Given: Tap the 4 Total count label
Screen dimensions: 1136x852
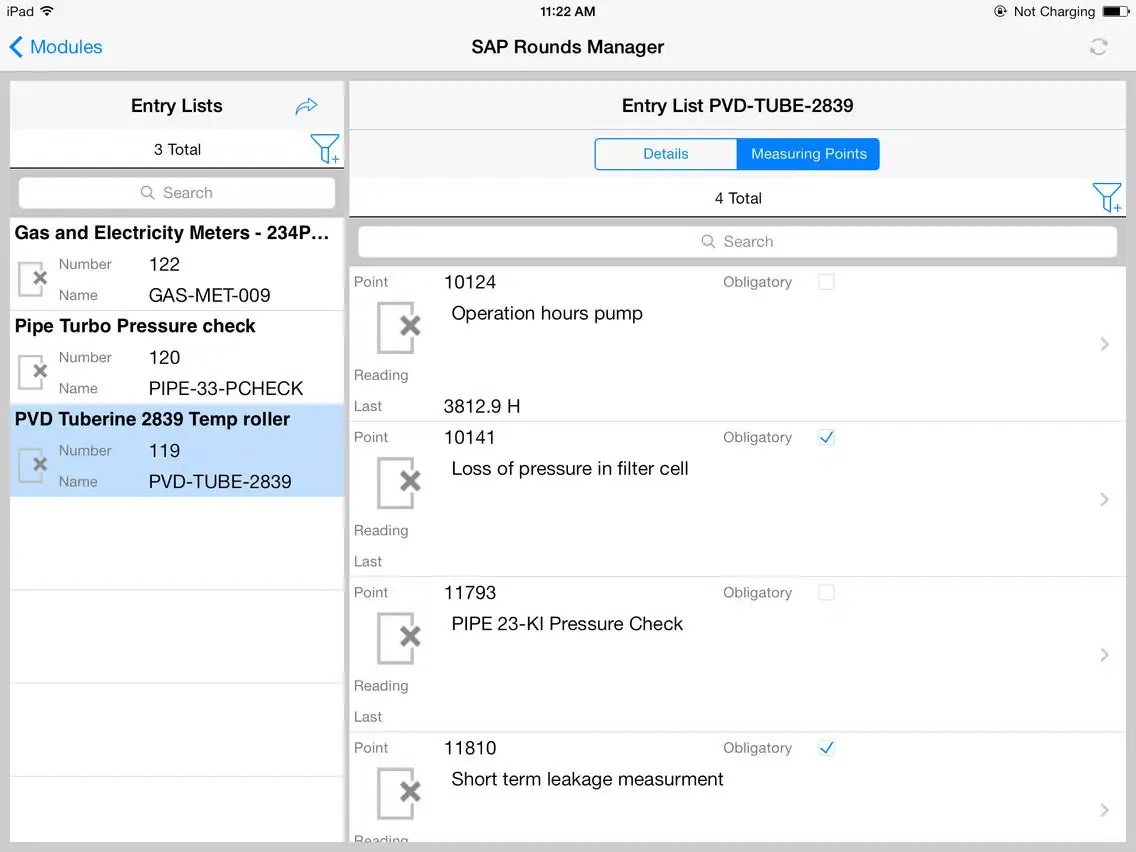Looking at the screenshot, I should pos(738,199).
